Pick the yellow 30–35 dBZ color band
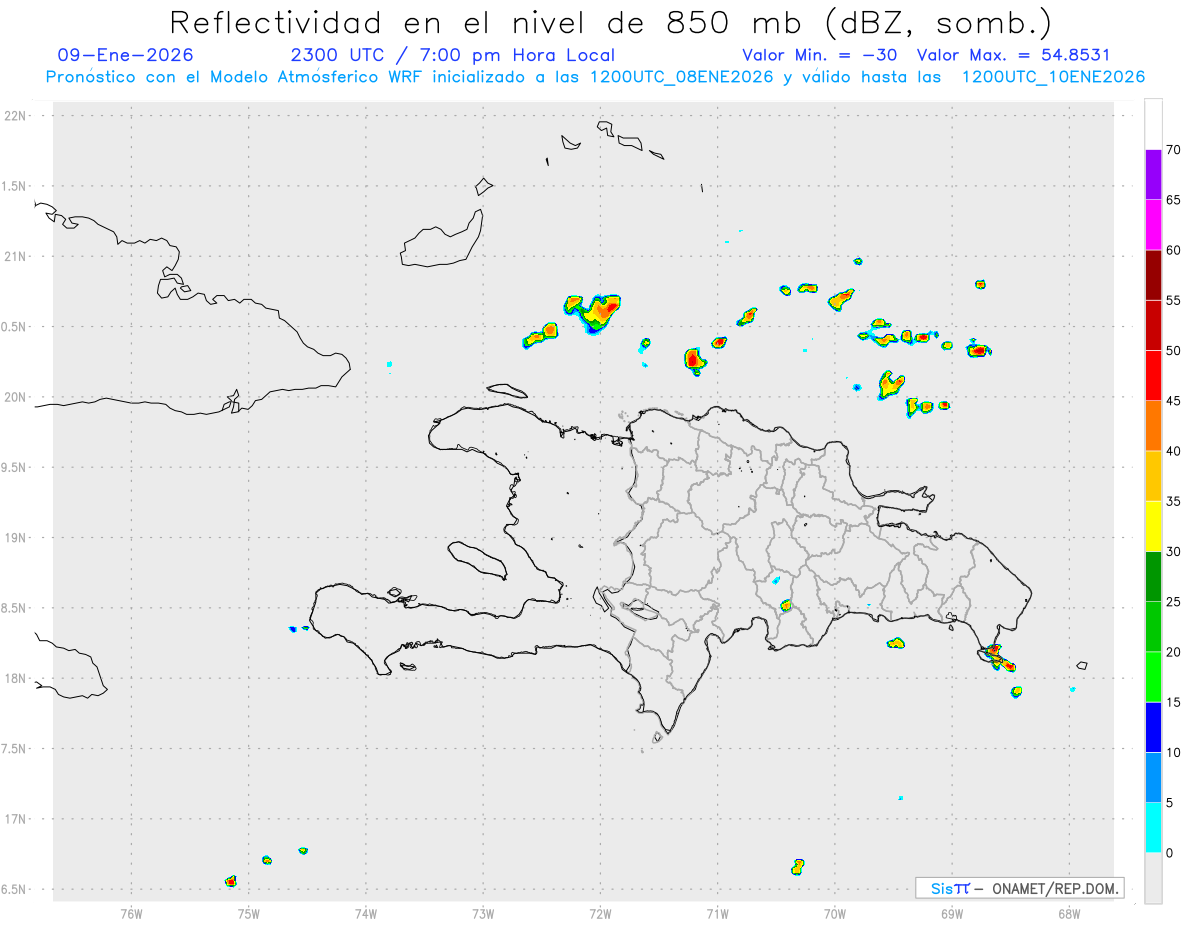Image resolution: width=1200 pixels, height=927 pixels. tap(1153, 526)
